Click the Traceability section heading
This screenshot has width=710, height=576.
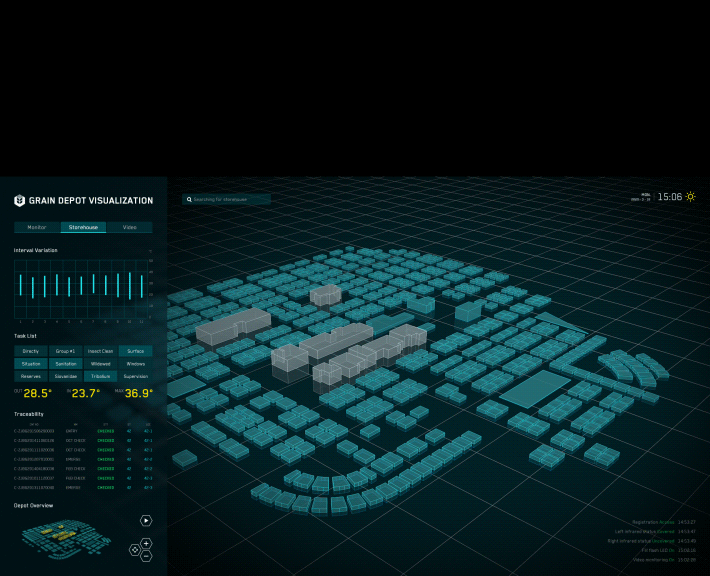29,414
